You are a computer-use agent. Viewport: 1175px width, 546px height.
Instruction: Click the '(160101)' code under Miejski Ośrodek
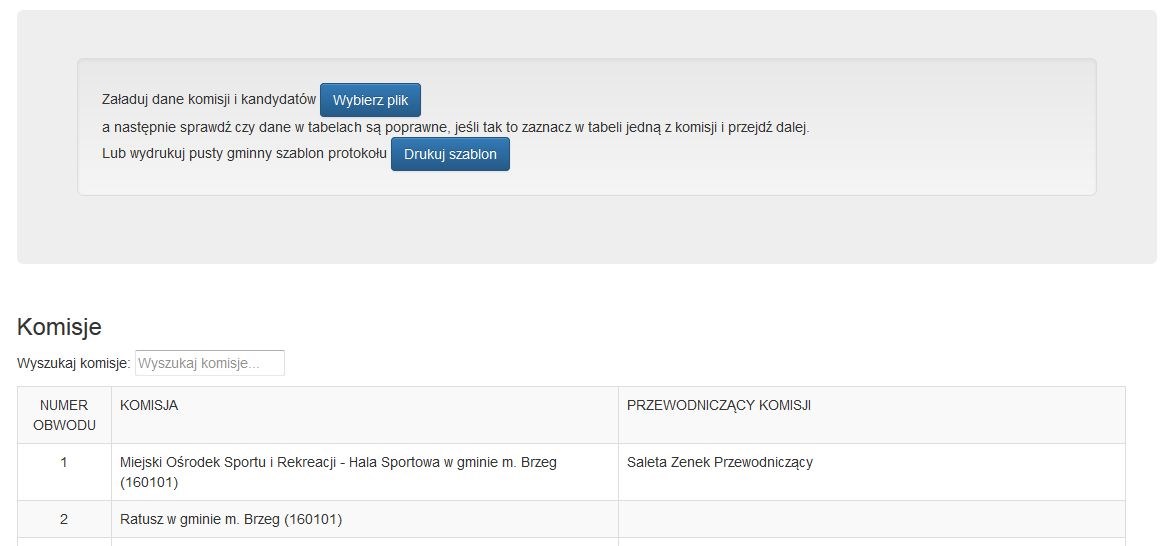tap(149, 483)
